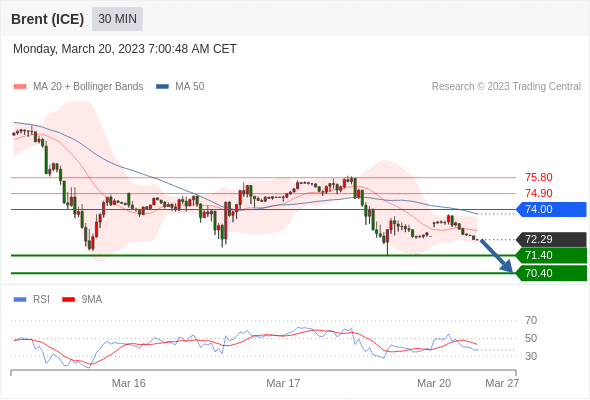Click the RSI 50 axis value
590x400 pixels.
(x=531, y=338)
